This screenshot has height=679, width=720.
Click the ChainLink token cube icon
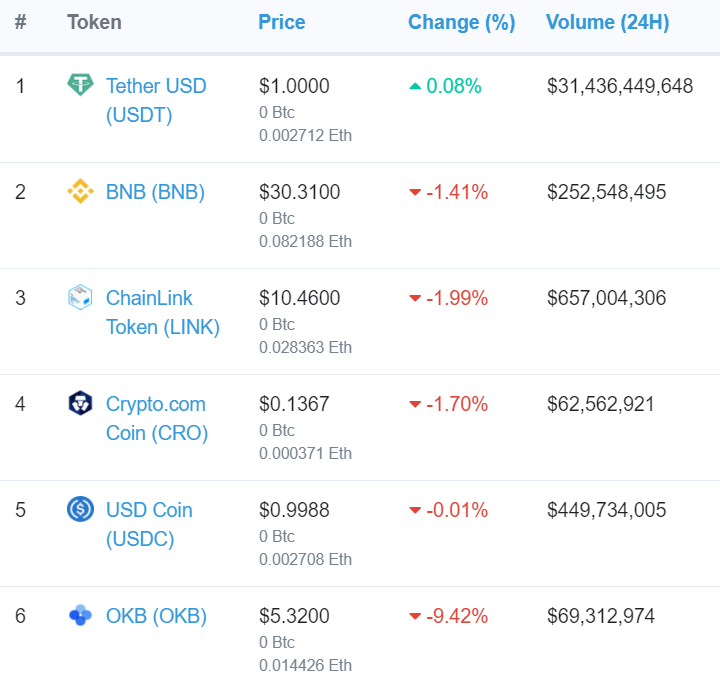pyautogui.click(x=80, y=297)
